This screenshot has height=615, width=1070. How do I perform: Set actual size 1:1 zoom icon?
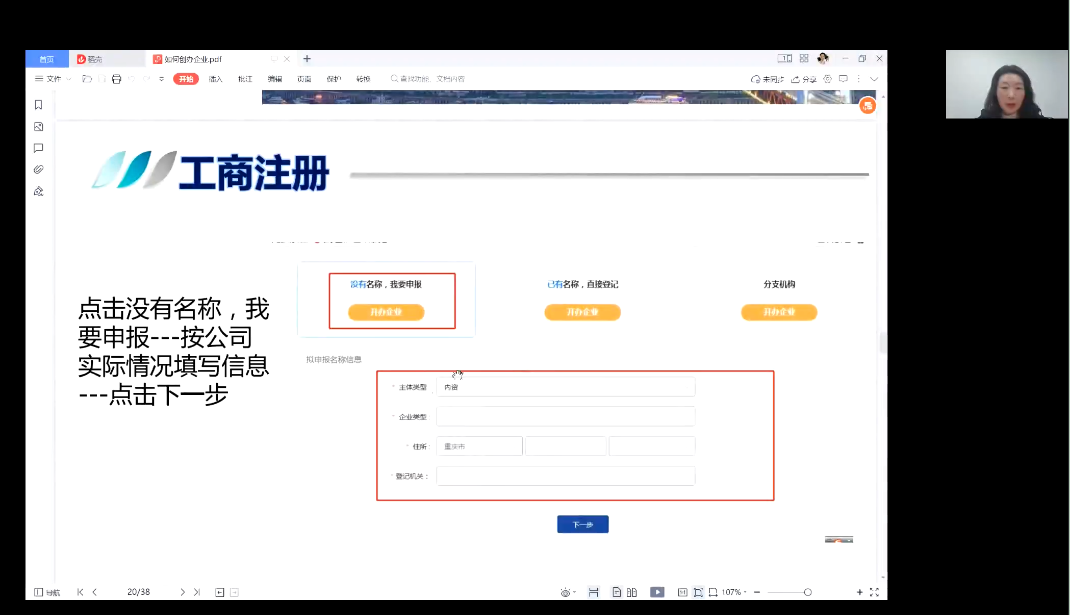tap(682, 592)
